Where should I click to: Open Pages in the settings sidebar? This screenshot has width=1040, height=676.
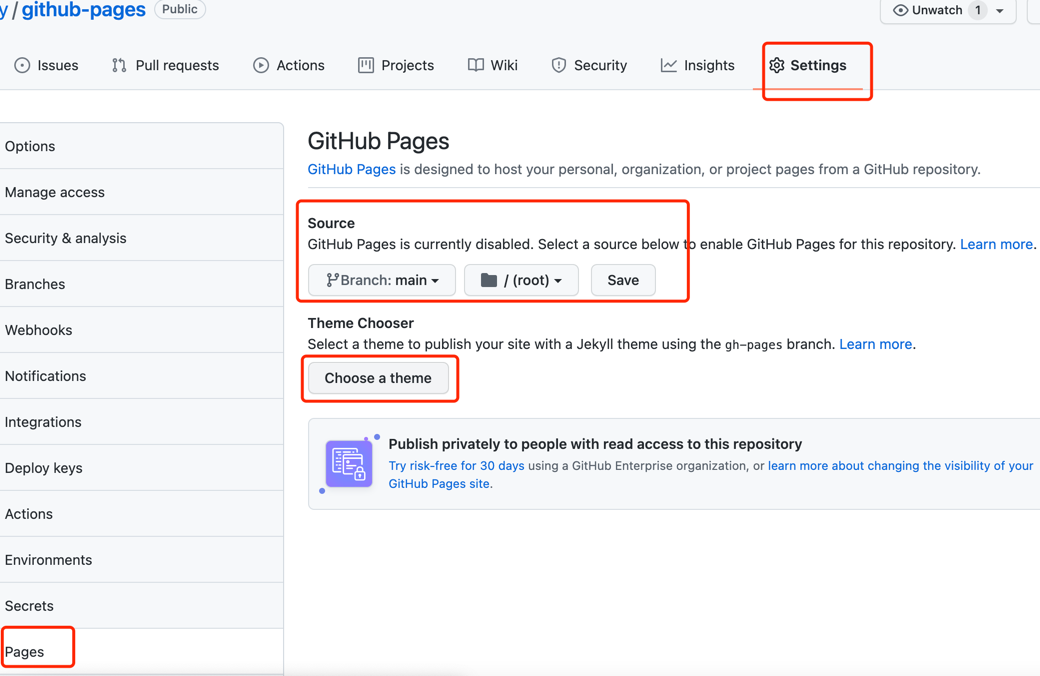point(25,652)
